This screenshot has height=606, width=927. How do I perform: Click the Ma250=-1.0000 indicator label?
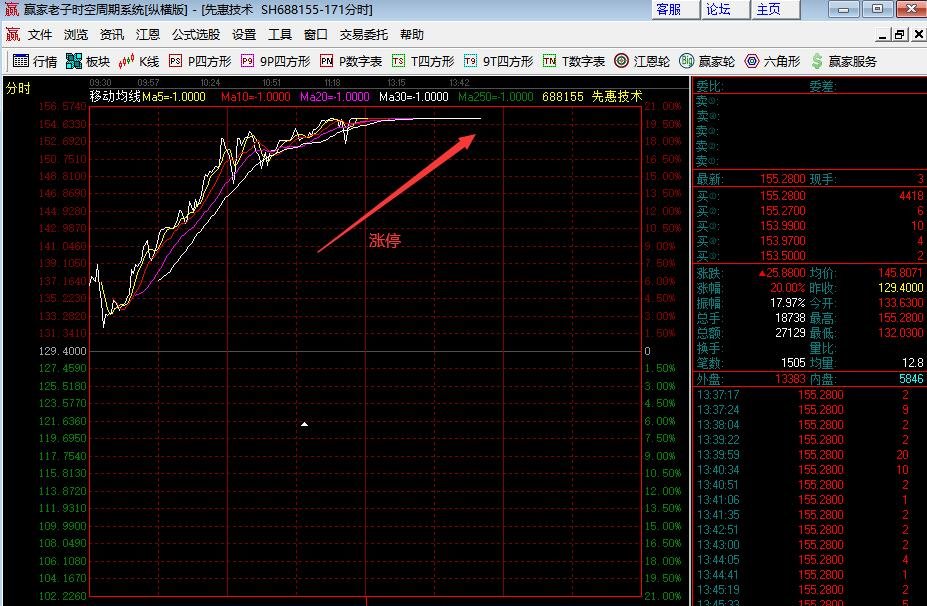pos(495,96)
